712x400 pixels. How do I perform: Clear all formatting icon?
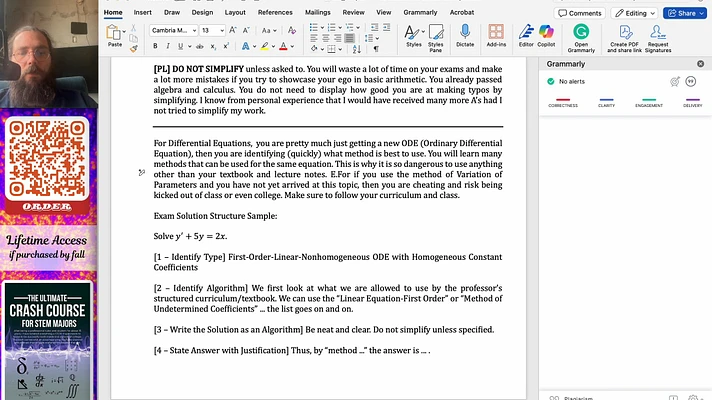[292, 30]
